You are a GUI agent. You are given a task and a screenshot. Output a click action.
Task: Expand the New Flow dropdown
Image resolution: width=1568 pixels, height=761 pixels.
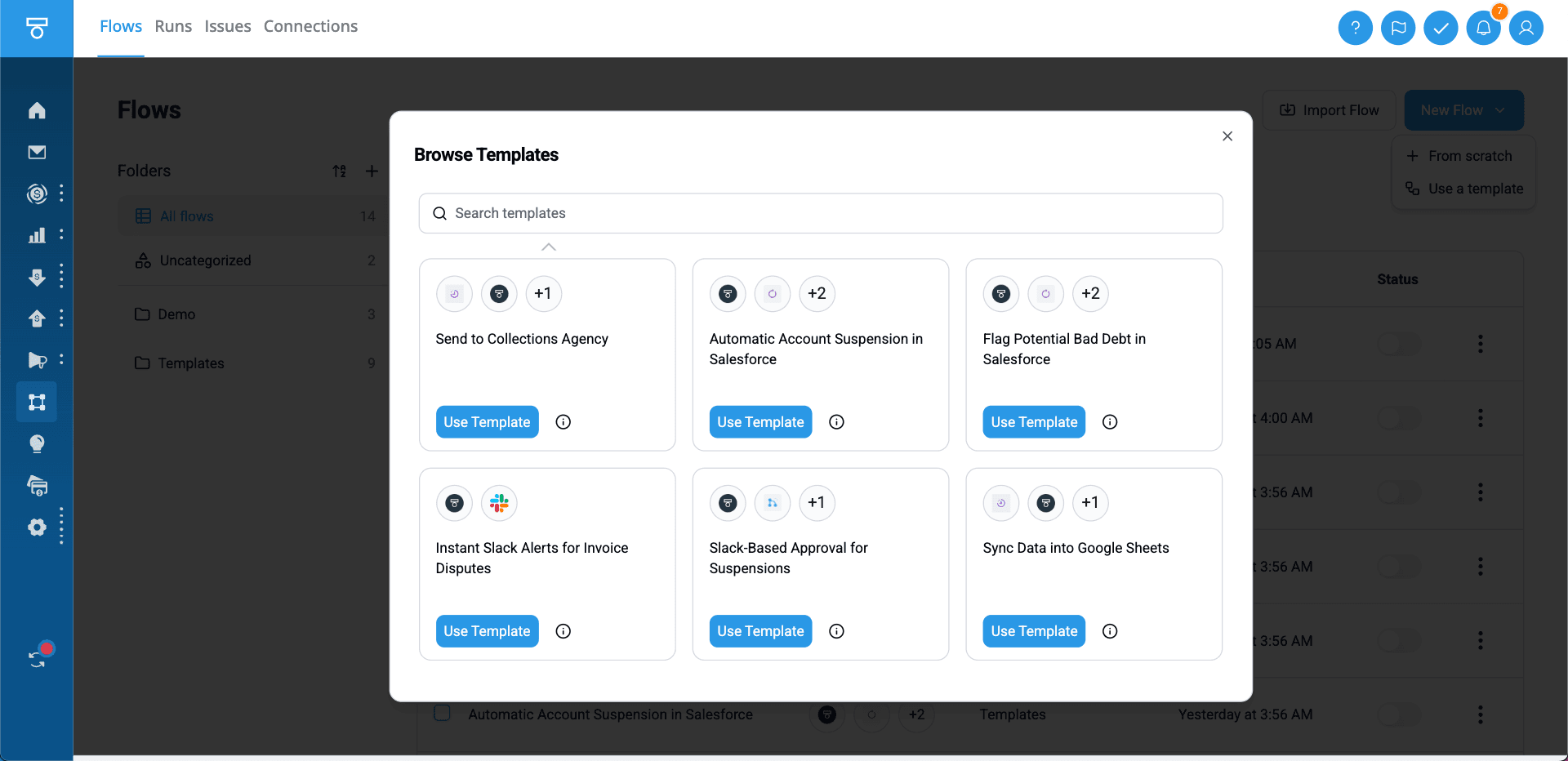click(x=1499, y=110)
